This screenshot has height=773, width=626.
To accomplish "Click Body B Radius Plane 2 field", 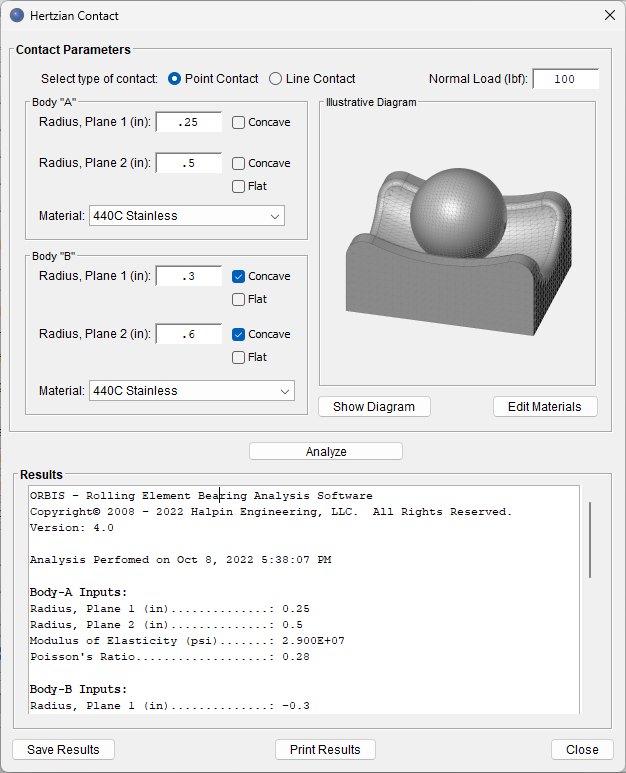I will [x=188, y=334].
